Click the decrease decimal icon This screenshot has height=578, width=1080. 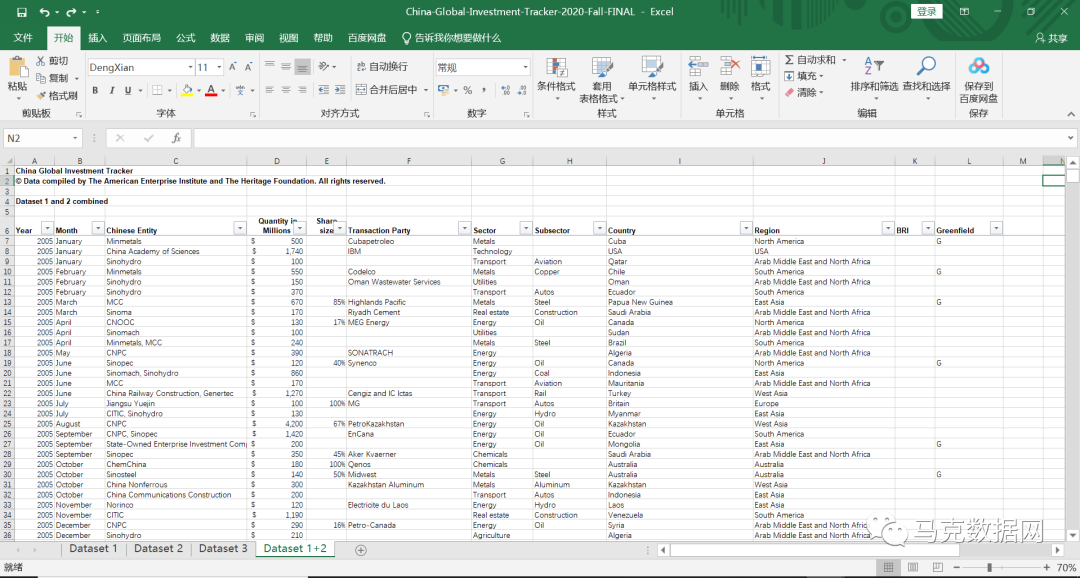tap(522, 90)
